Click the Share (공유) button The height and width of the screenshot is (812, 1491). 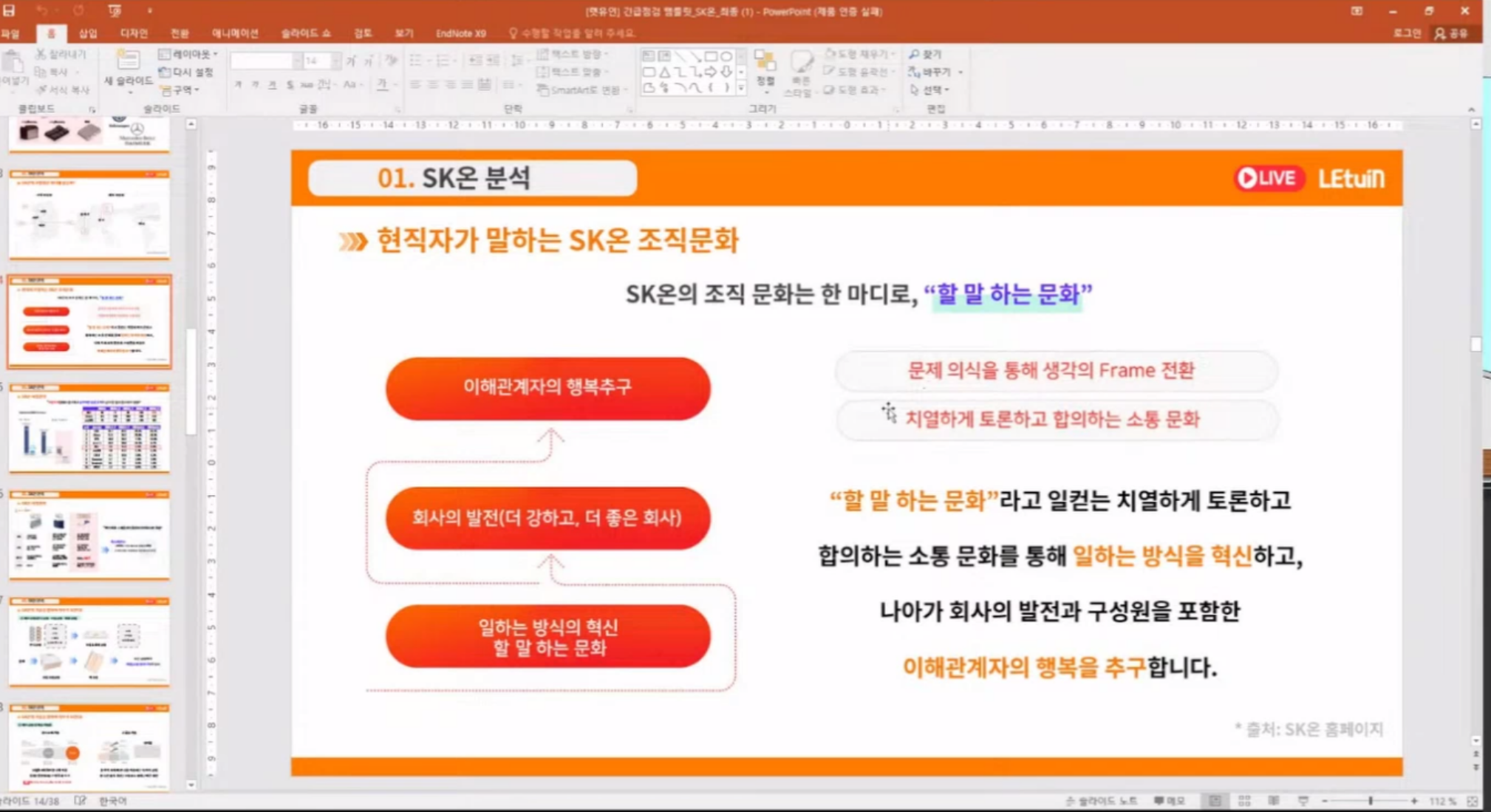click(1452, 33)
